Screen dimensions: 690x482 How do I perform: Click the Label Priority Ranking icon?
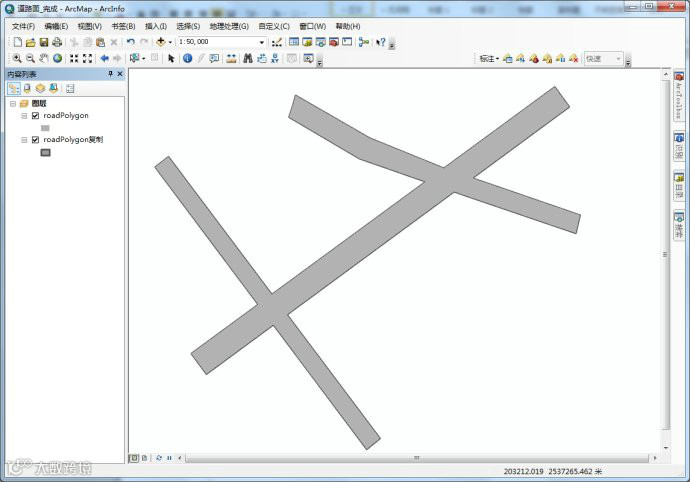tap(521, 58)
